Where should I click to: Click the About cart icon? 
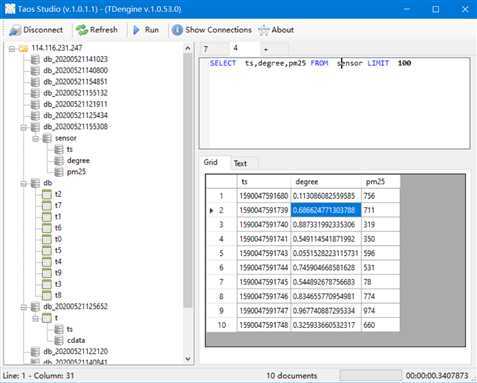point(264,30)
